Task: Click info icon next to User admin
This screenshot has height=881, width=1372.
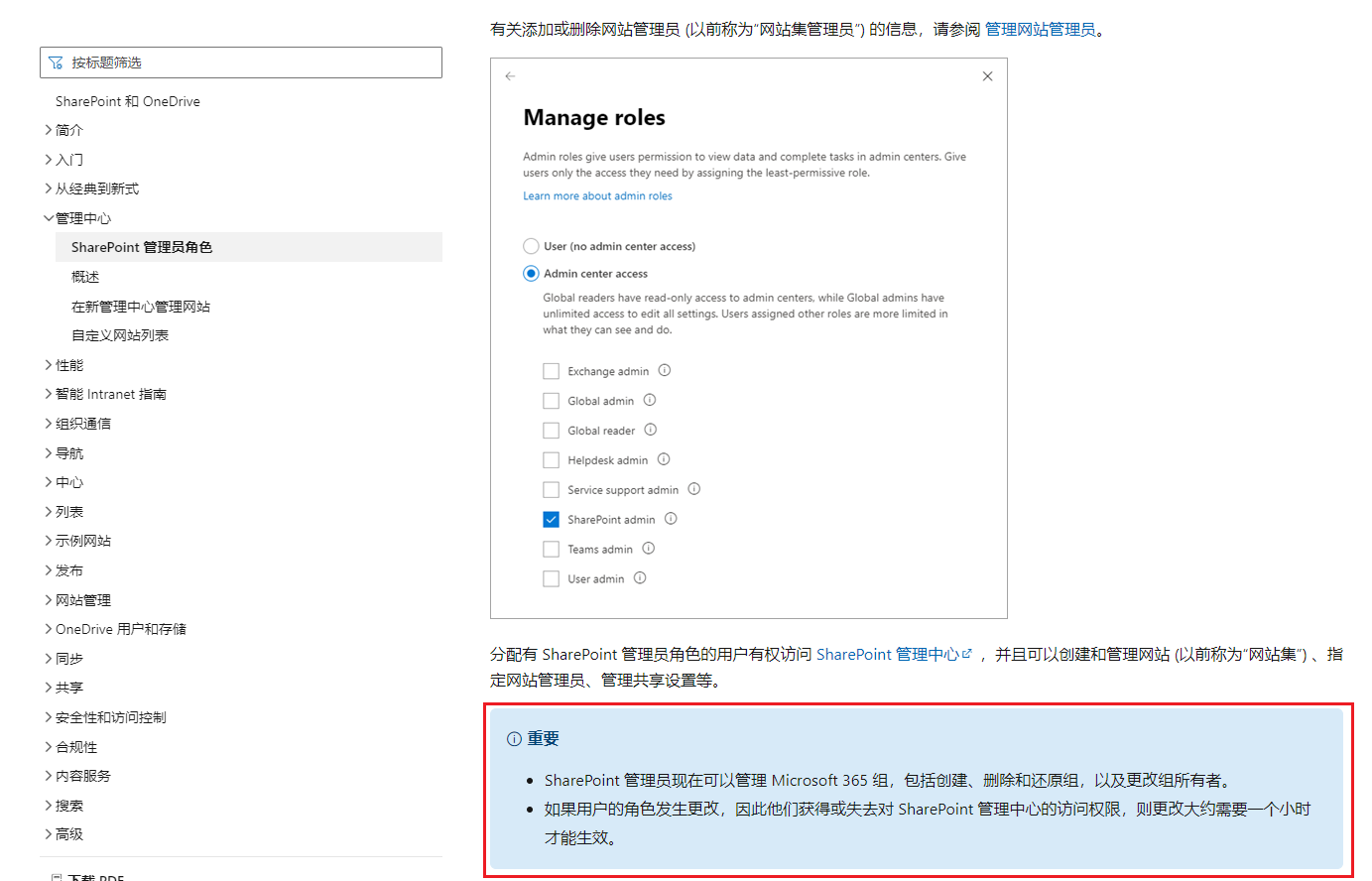Action: [x=640, y=578]
